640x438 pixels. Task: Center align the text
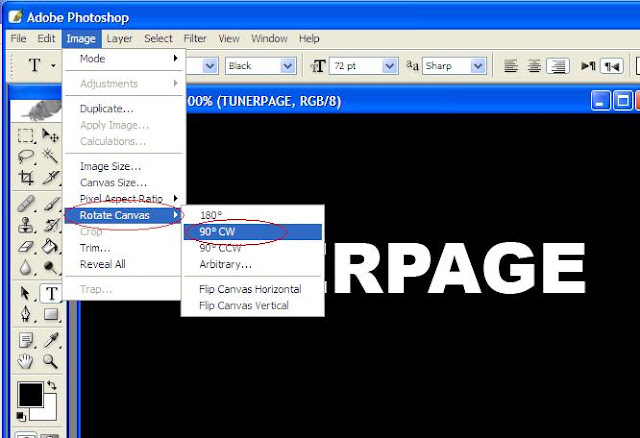pos(534,66)
